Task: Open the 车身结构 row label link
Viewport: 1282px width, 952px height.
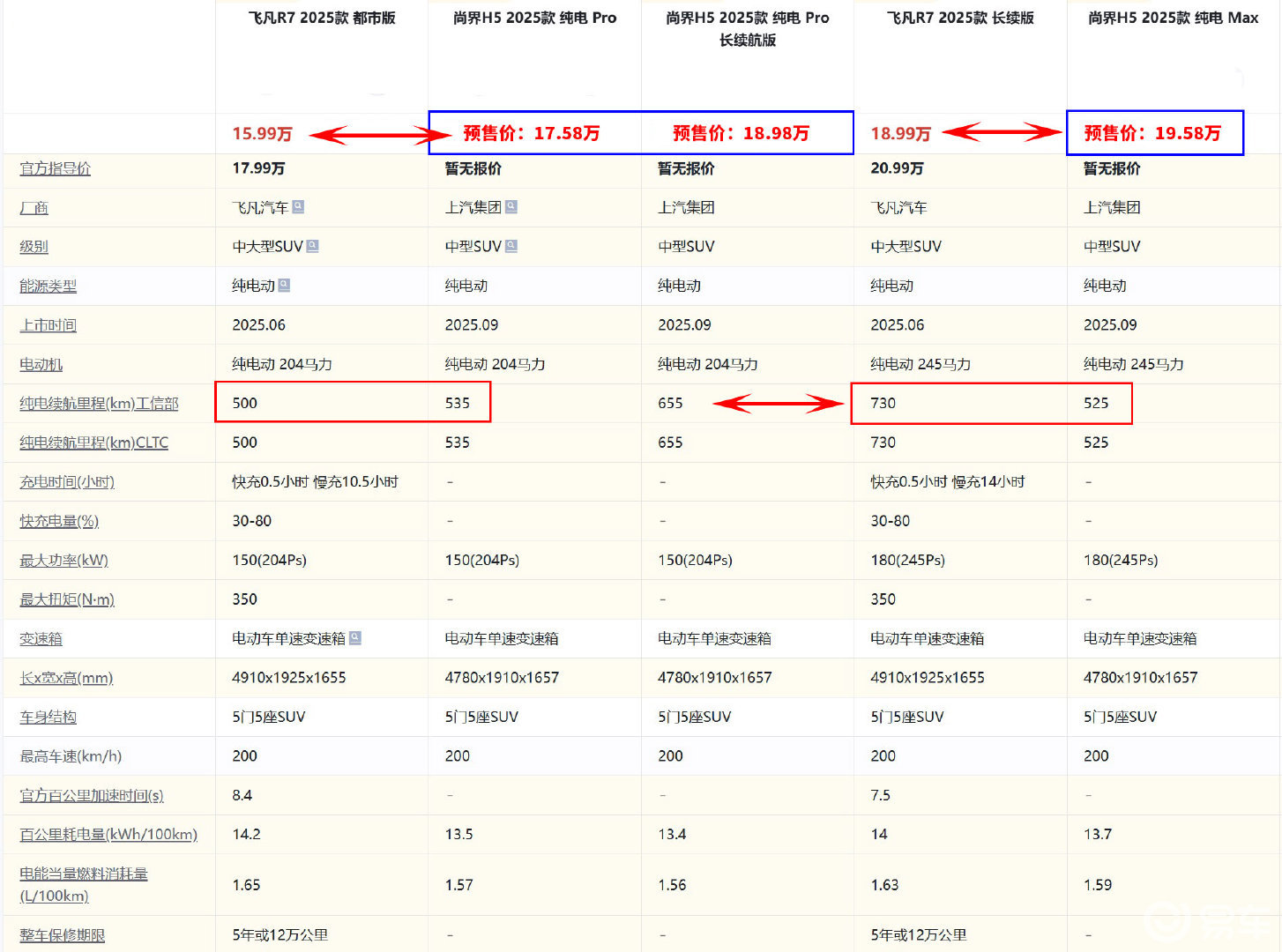Action: click(x=48, y=718)
